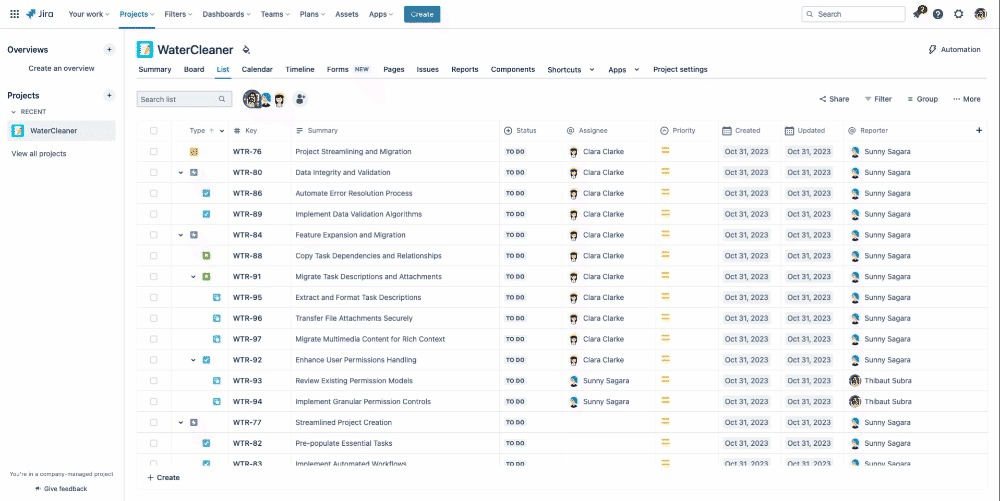Collapse the WTR-91 child issues
This screenshot has width=1000, height=501.
tap(193, 277)
